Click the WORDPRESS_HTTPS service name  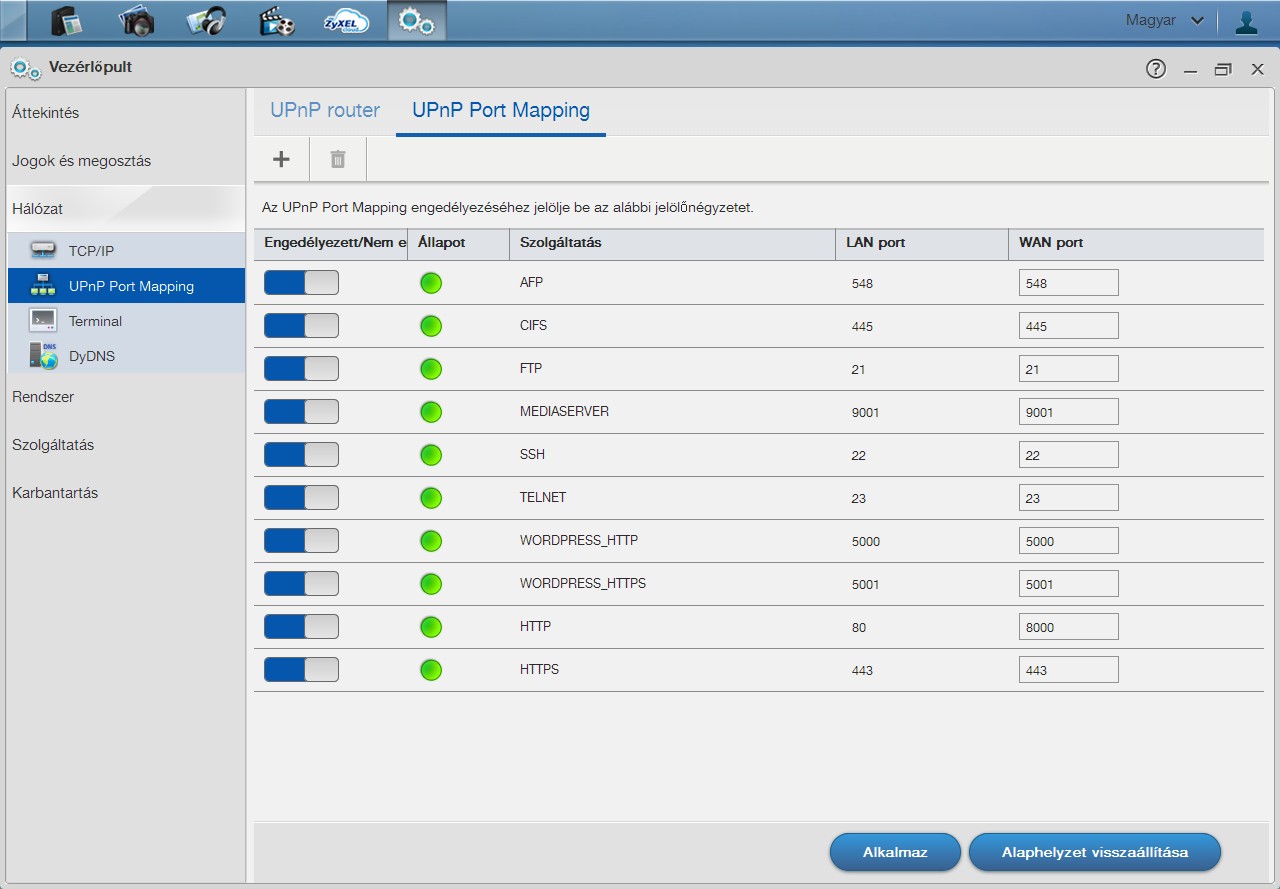click(x=583, y=583)
